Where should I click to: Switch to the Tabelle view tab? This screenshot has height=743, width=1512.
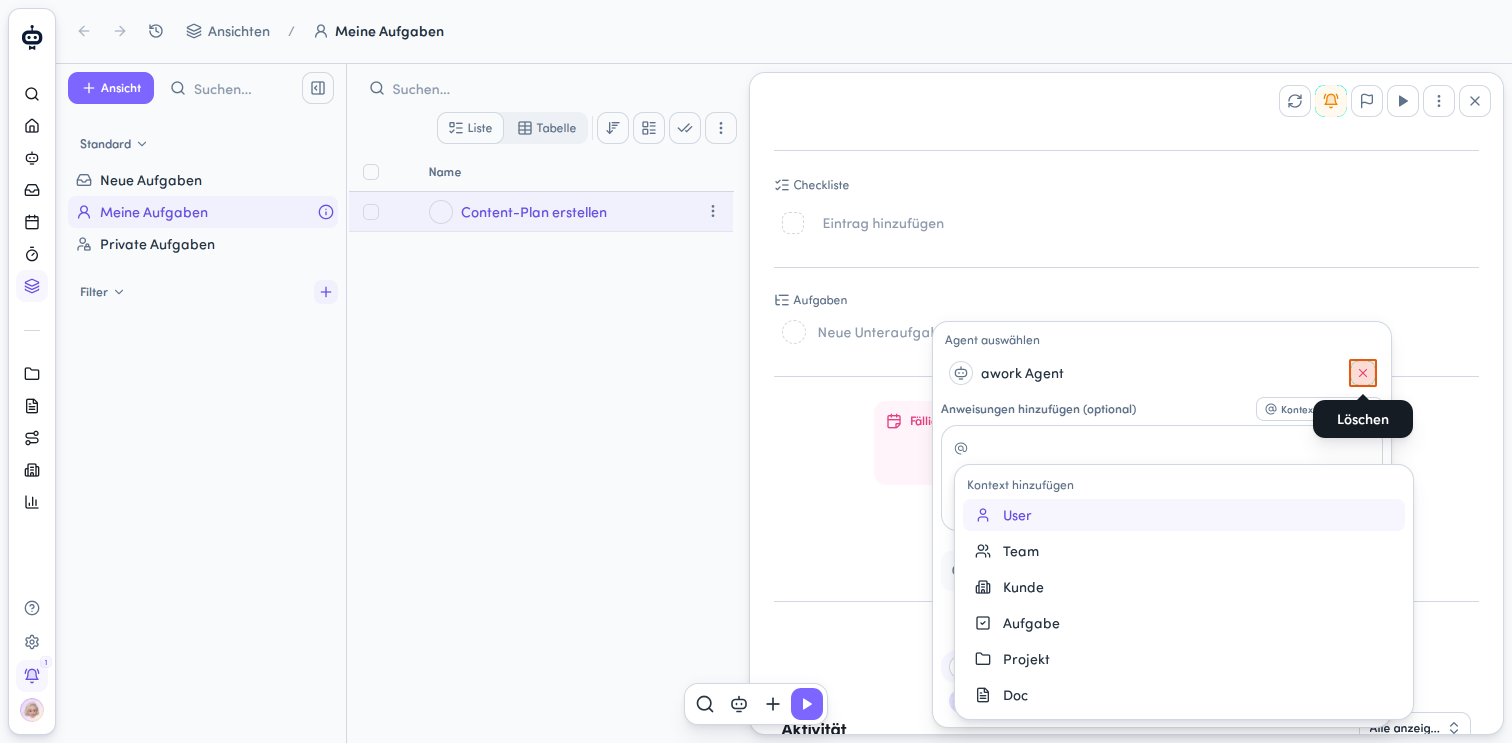click(547, 128)
